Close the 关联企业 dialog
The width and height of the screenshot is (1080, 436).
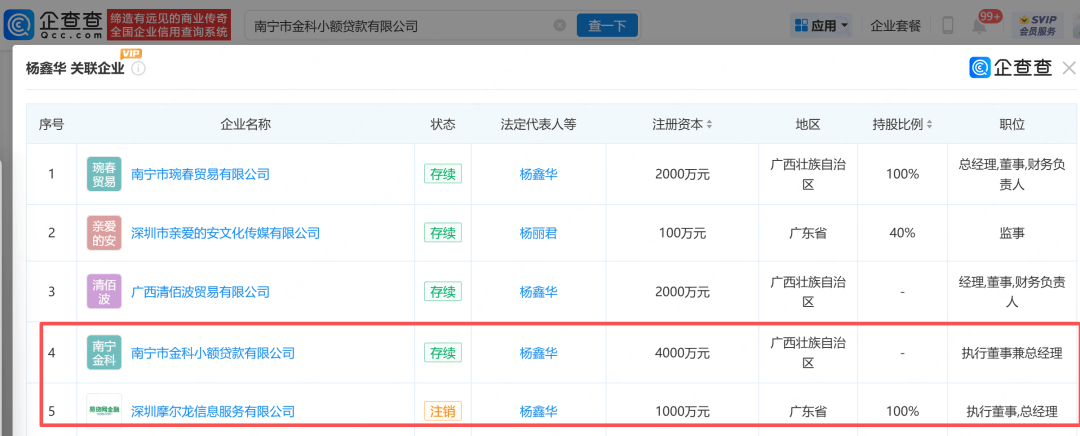(1069, 68)
